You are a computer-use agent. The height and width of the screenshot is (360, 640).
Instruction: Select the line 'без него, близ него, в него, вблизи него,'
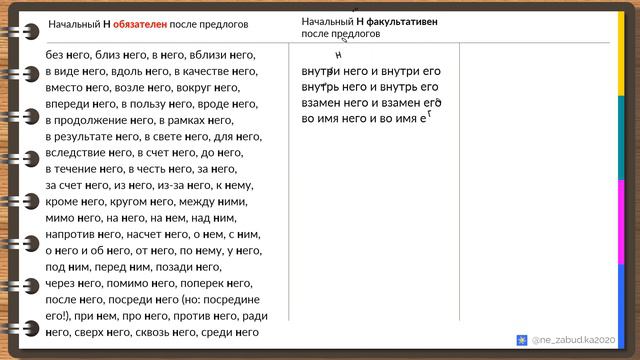coord(151,55)
